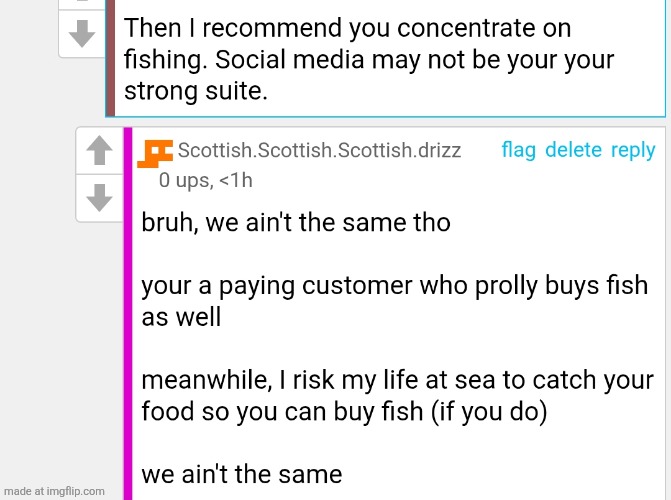Screen dimensions: 671x500
Task: Open Scottish.Scottish.Scottish.drizz user profile
Action: tap(319, 151)
